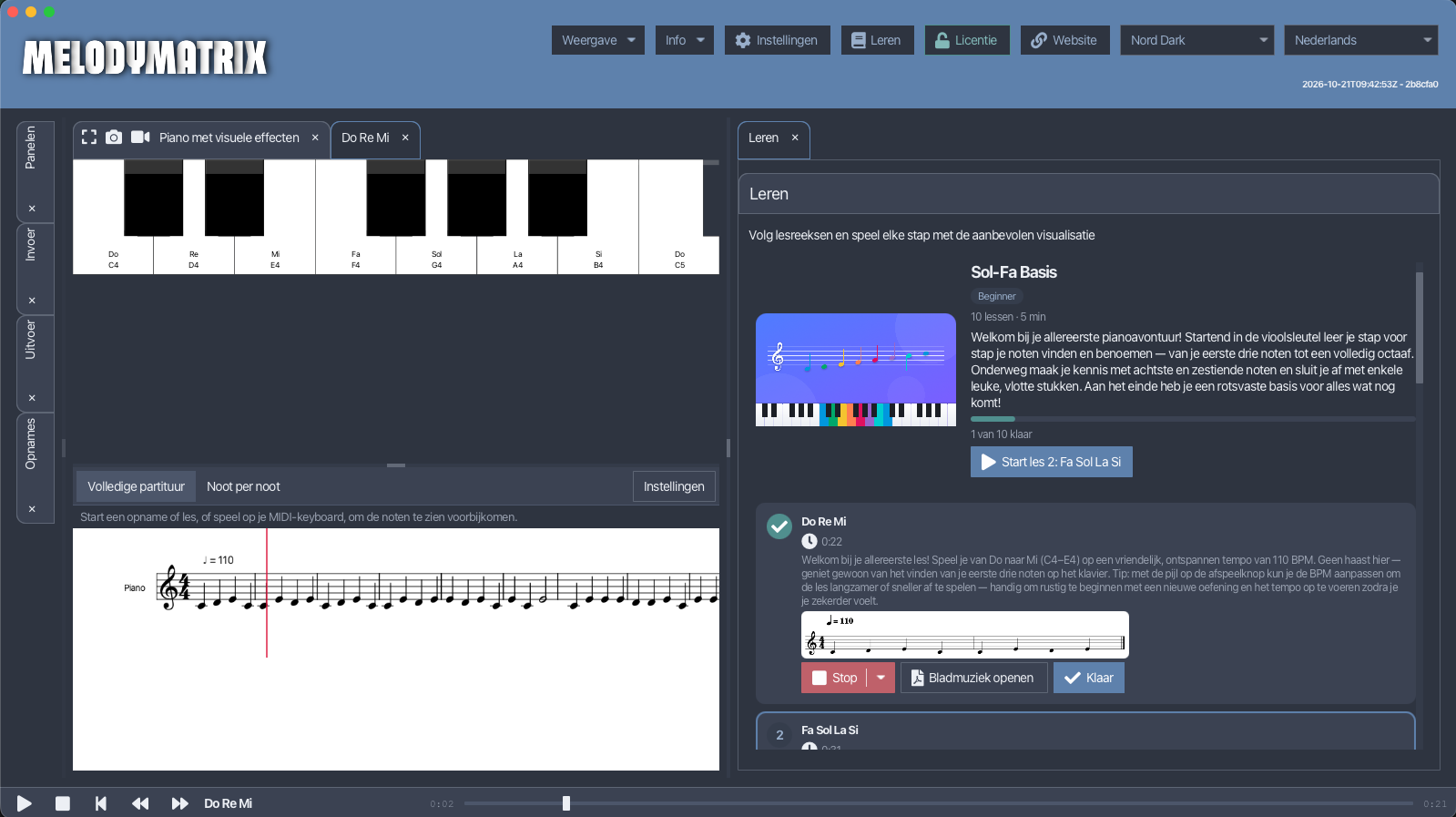Image resolution: width=1456 pixels, height=817 pixels.
Task: Expand the arrow next to the Stop button
Action: [x=881, y=678]
